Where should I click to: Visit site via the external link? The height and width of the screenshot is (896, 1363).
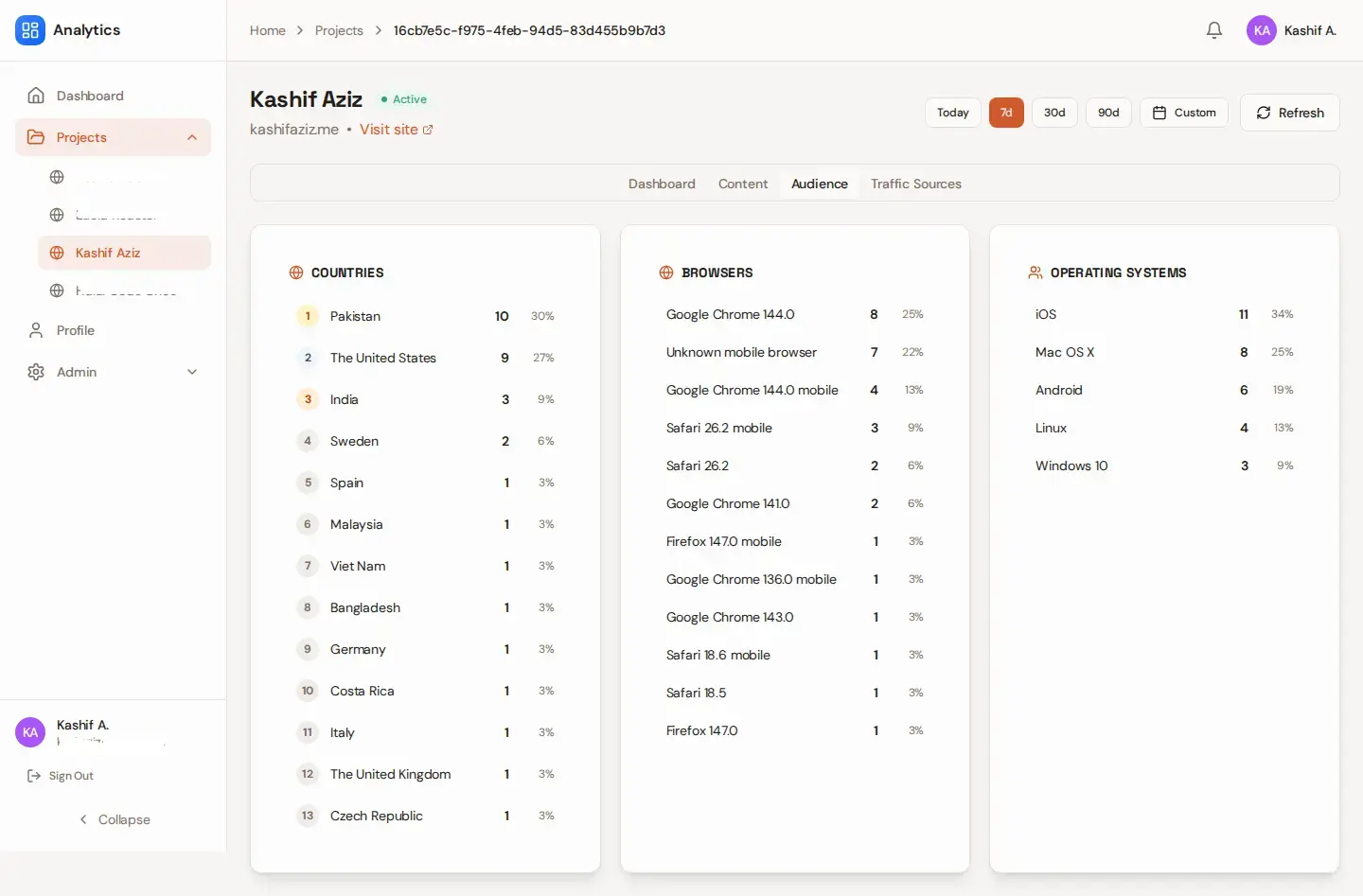396,130
